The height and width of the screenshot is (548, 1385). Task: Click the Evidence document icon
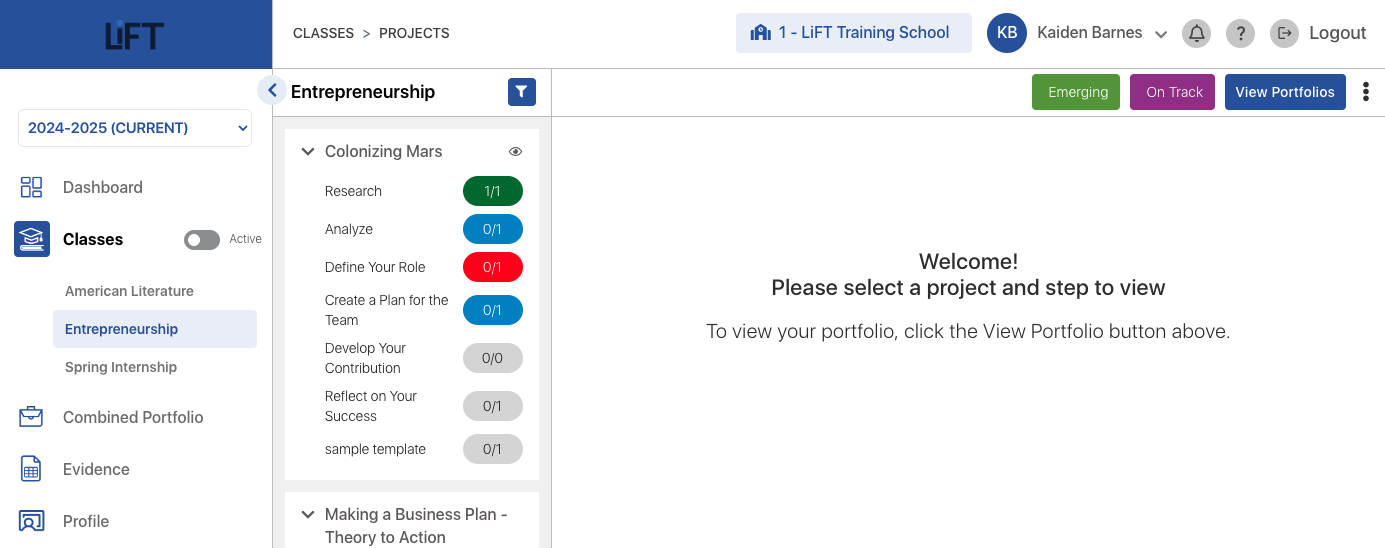click(x=31, y=469)
